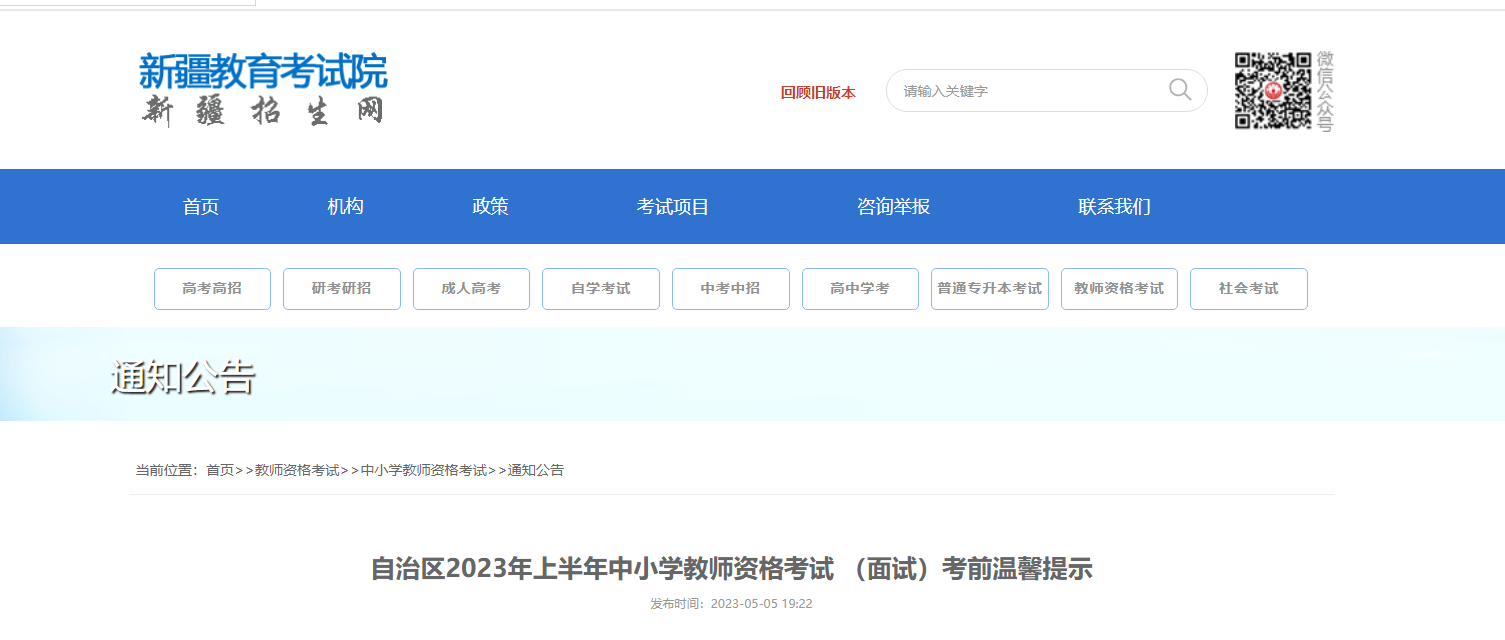Image resolution: width=1505 pixels, height=640 pixels.
Task: Open the 考试项目 navigation item
Action: coord(673,207)
